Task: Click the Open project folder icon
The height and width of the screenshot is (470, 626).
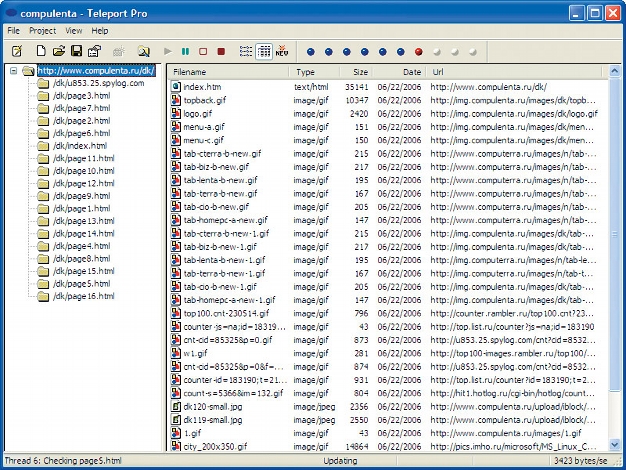Action: click(58, 50)
